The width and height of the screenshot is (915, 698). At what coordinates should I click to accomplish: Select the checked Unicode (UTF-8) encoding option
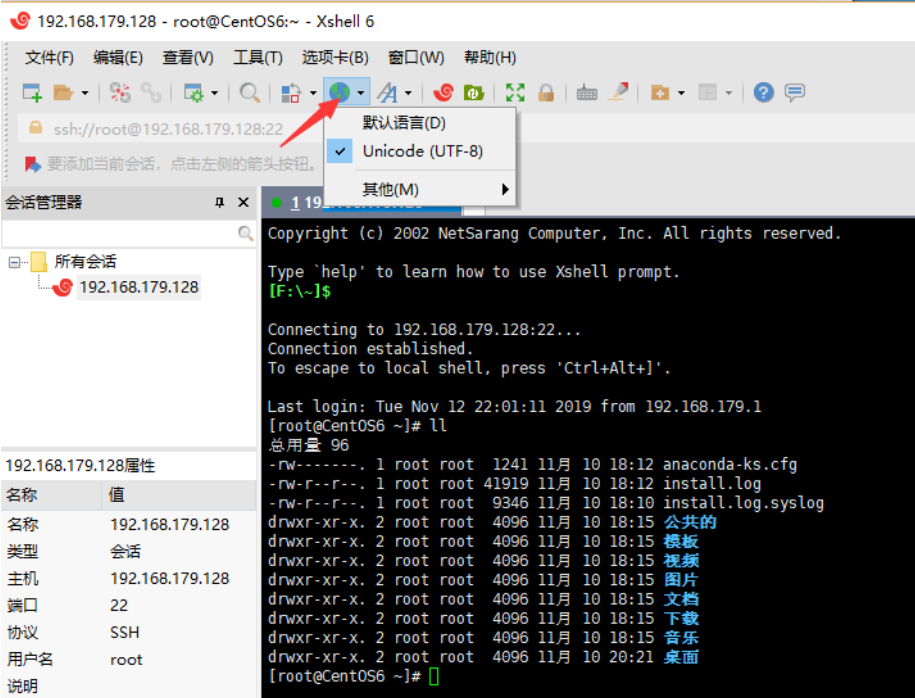point(421,151)
